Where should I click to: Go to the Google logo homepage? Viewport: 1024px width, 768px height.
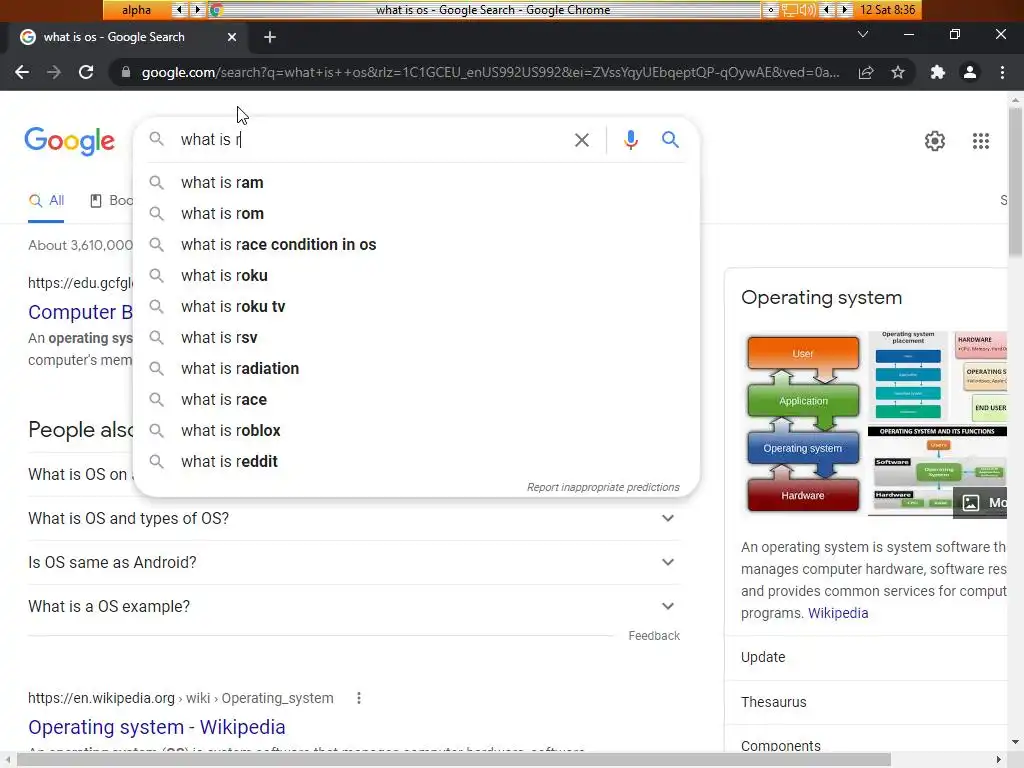[69, 141]
